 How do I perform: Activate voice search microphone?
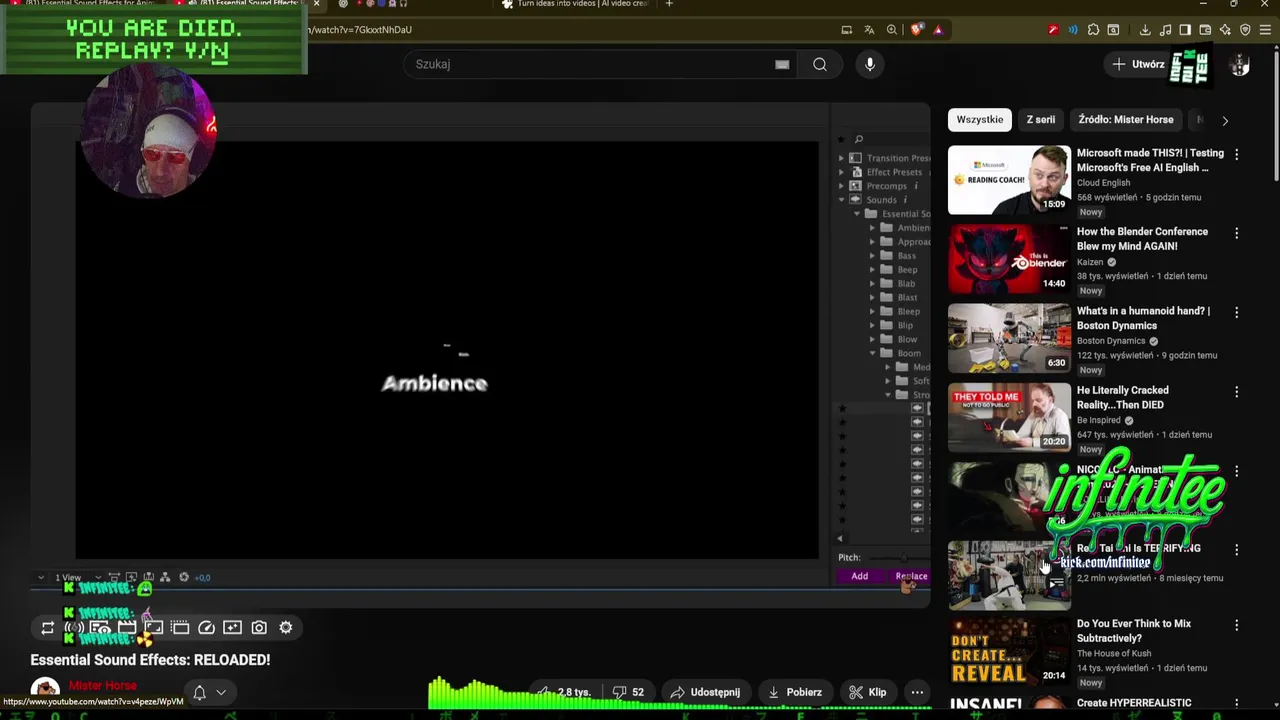pos(870,64)
